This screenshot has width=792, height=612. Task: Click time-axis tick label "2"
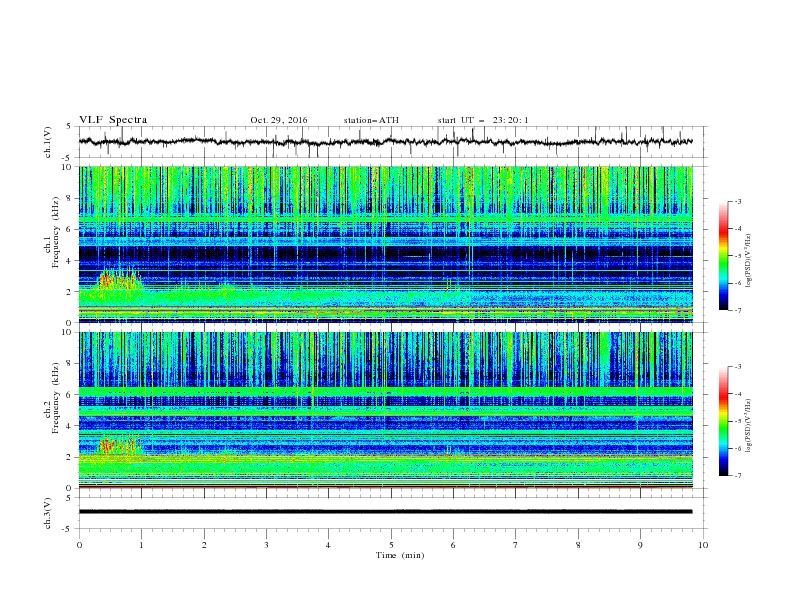[x=204, y=545]
